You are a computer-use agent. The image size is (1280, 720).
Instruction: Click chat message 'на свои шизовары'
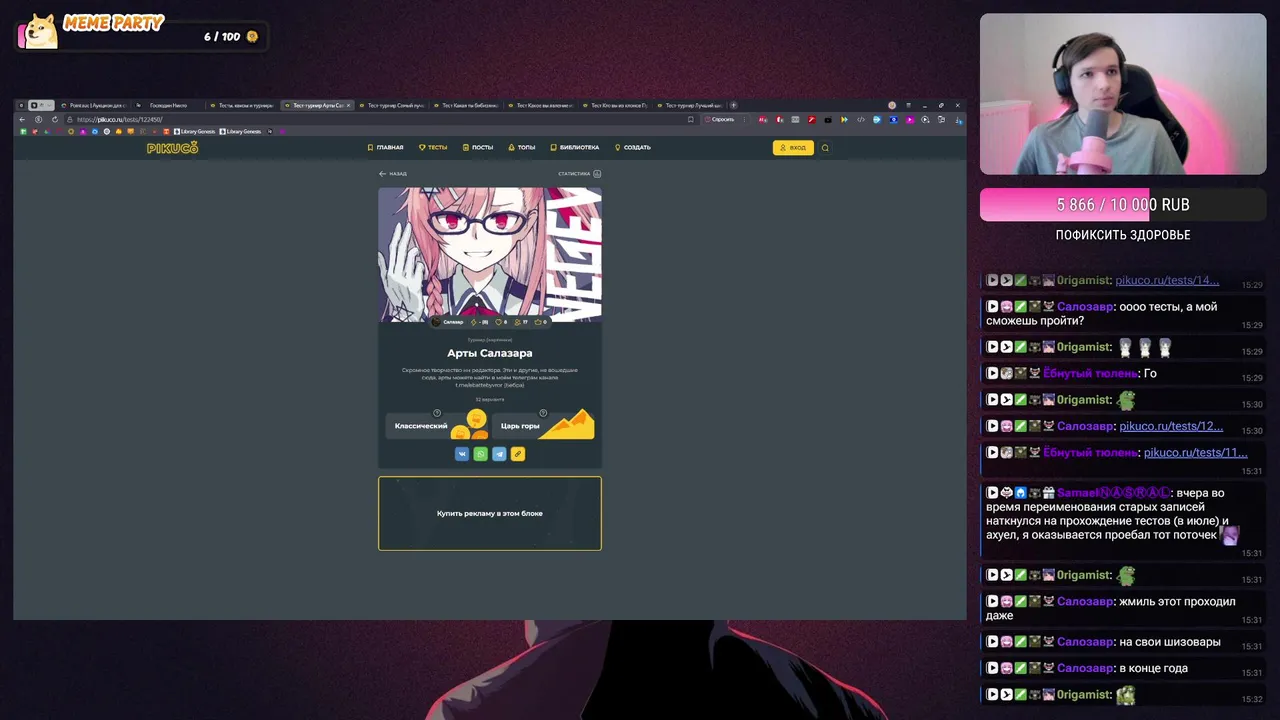click(1170, 642)
